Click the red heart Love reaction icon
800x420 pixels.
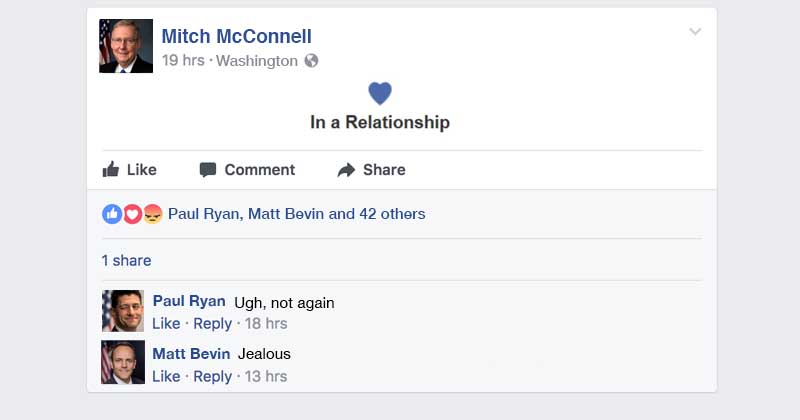click(132, 214)
